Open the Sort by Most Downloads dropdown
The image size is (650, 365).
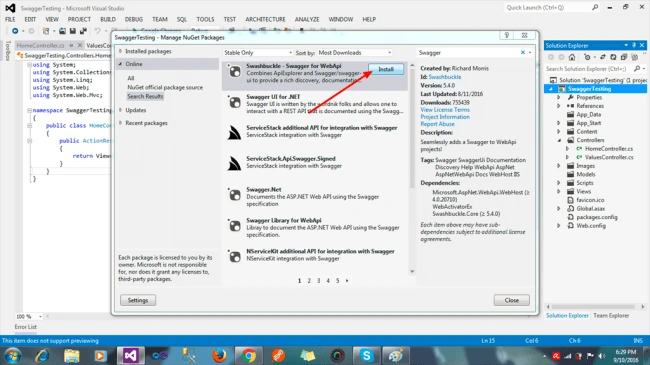point(355,53)
